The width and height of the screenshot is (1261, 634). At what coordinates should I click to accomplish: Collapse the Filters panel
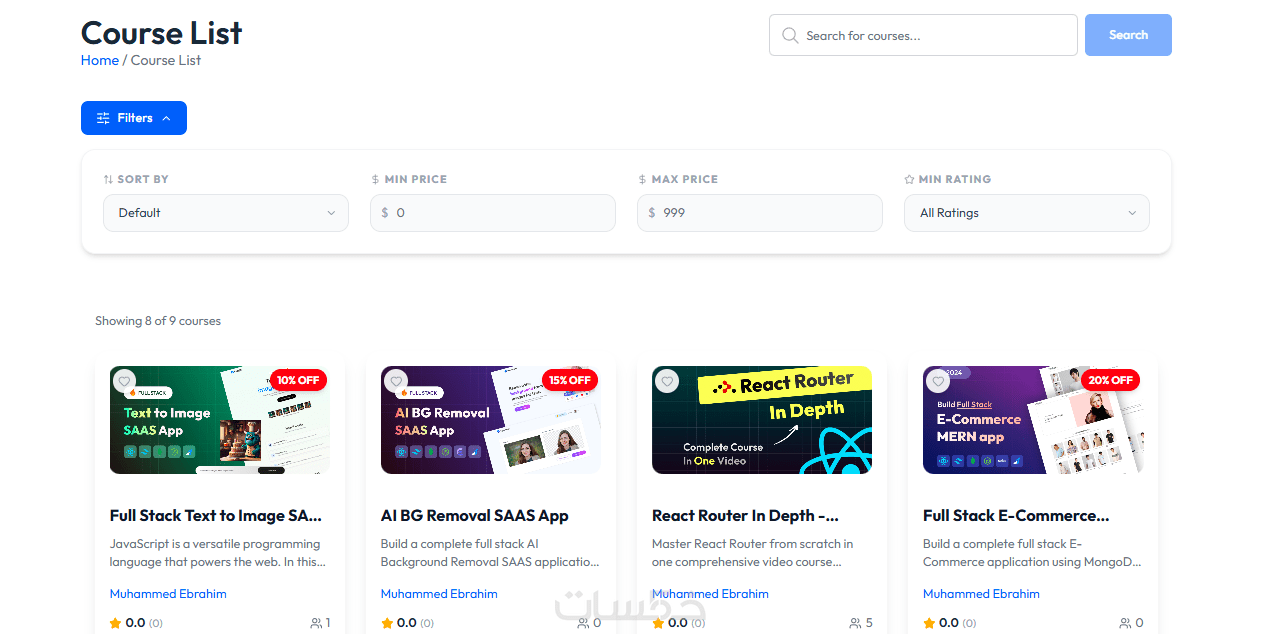pos(134,118)
